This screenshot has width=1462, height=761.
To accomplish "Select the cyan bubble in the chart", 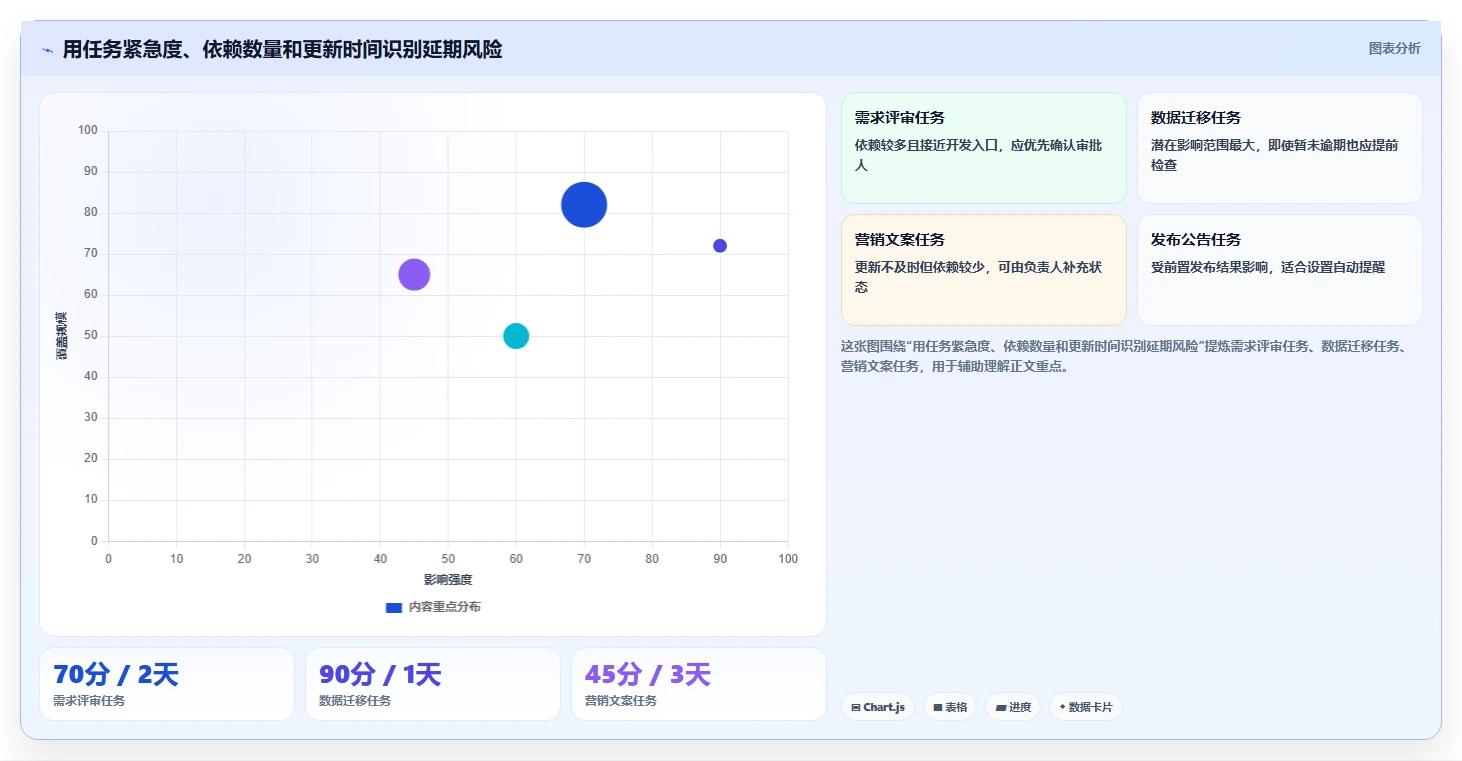I will [516, 336].
